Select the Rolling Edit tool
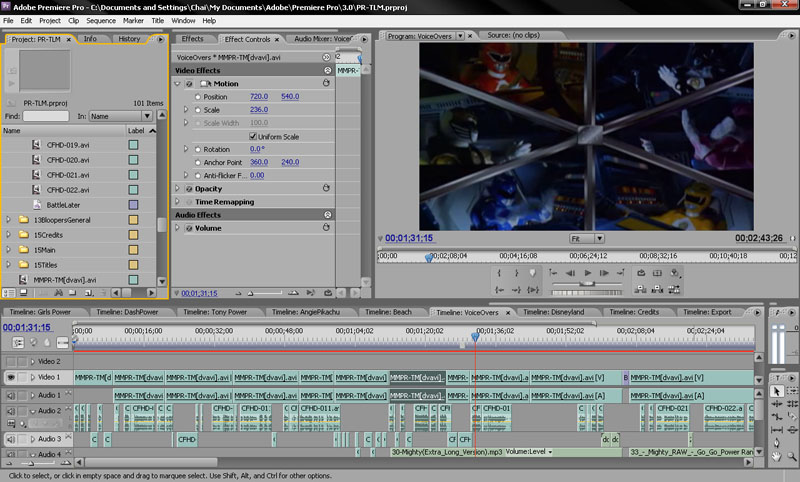The height and width of the screenshot is (482, 800). [791, 404]
